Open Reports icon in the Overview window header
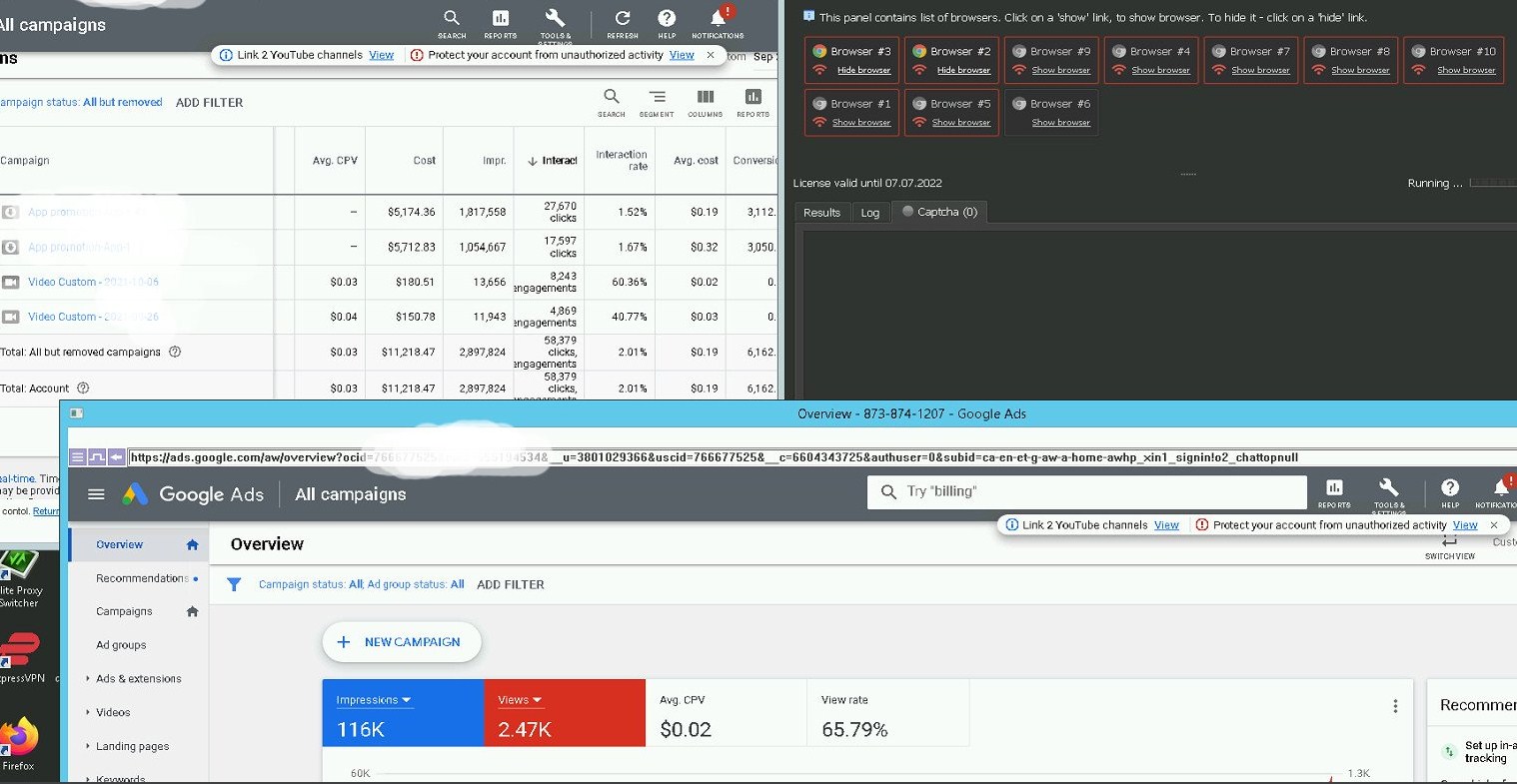This screenshot has height=784, width=1517. coord(1334,487)
